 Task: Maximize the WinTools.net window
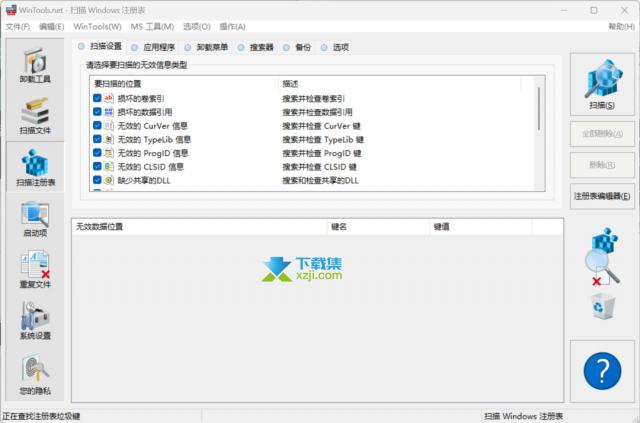coord(594,10)
